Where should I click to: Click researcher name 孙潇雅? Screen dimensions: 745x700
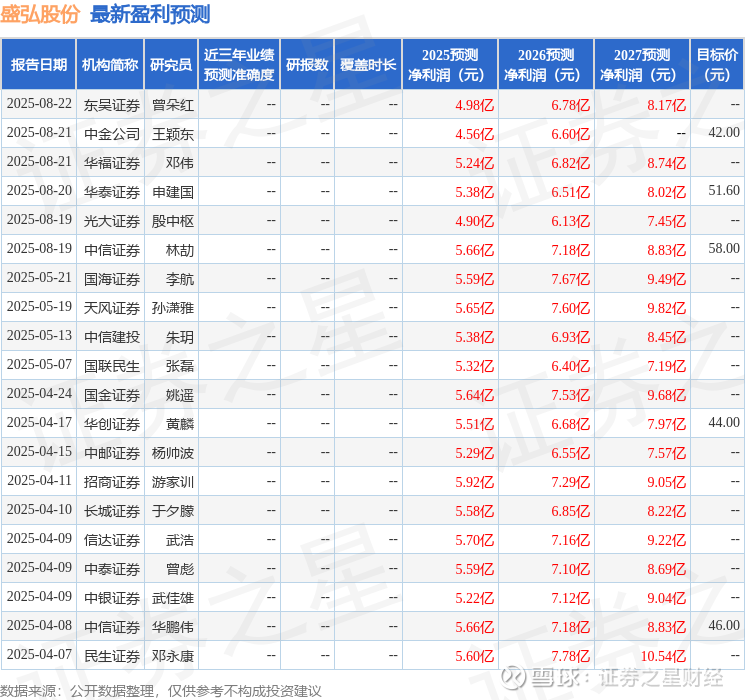point(172,308)
